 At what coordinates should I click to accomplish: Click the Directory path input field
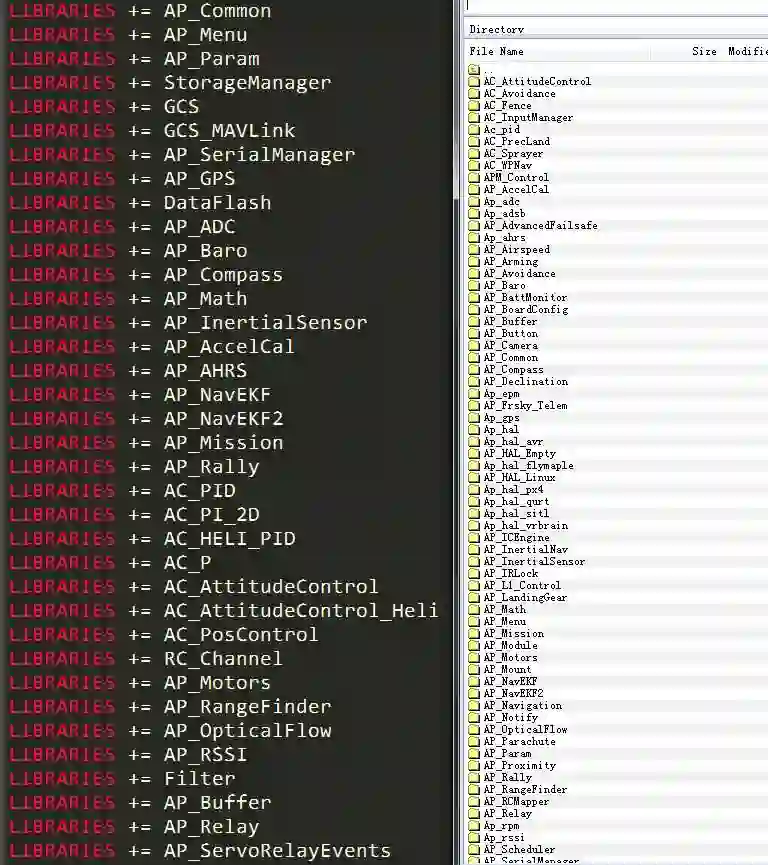click(x=616, y=6)
